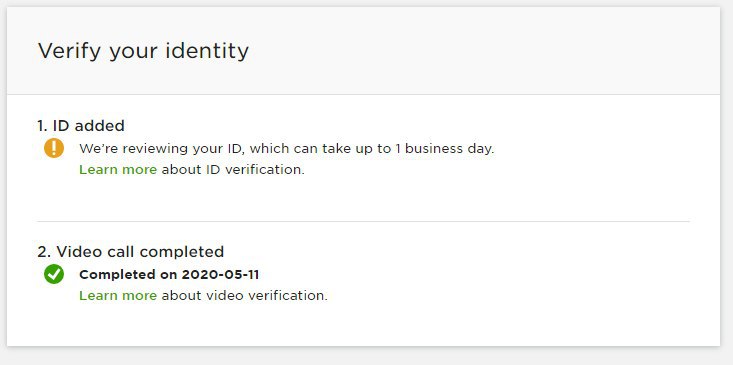
Task: Click the about ID verification text
Action: tap(233, 169)
